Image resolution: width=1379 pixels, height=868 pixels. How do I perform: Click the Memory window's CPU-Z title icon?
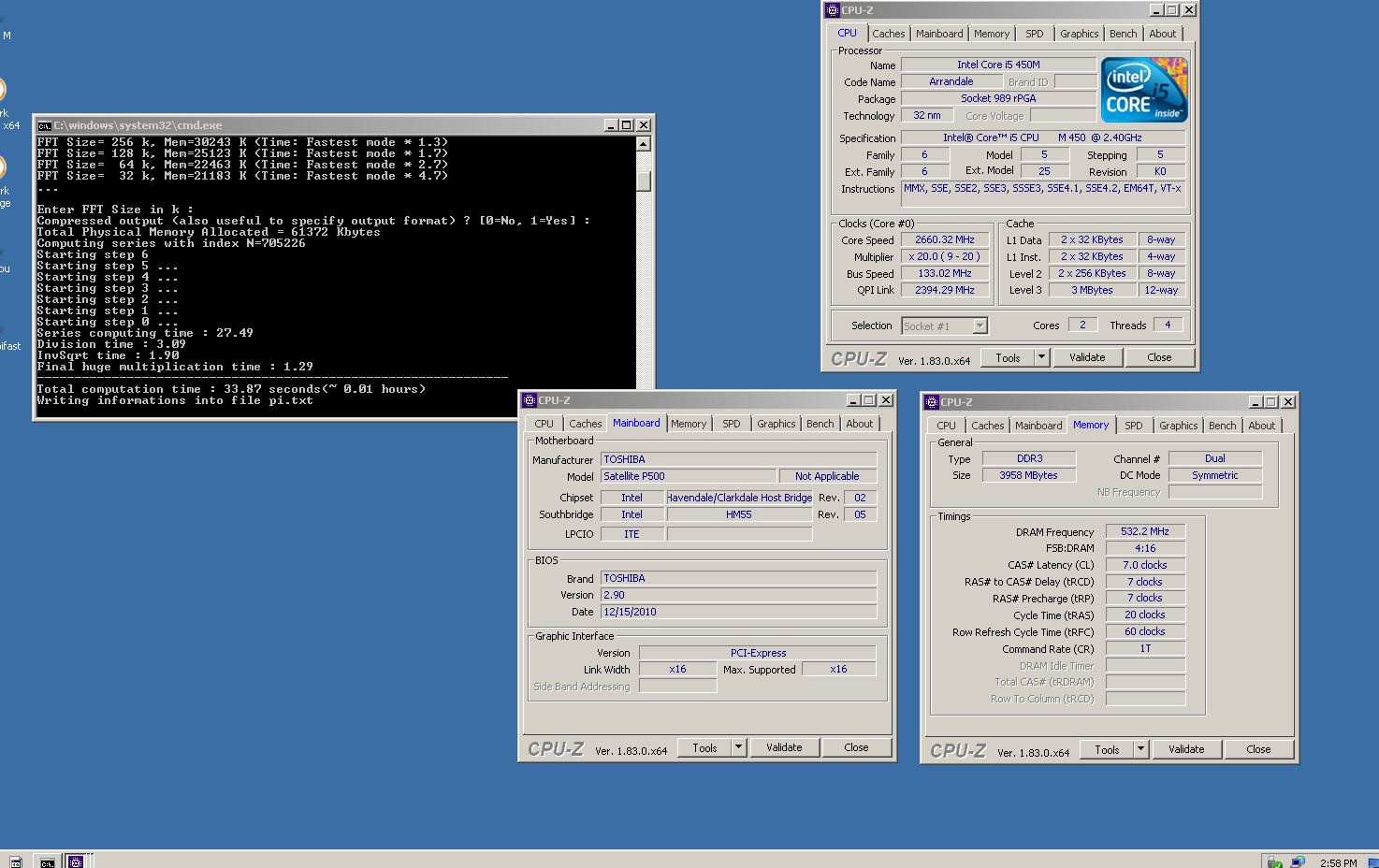(931, 402)
